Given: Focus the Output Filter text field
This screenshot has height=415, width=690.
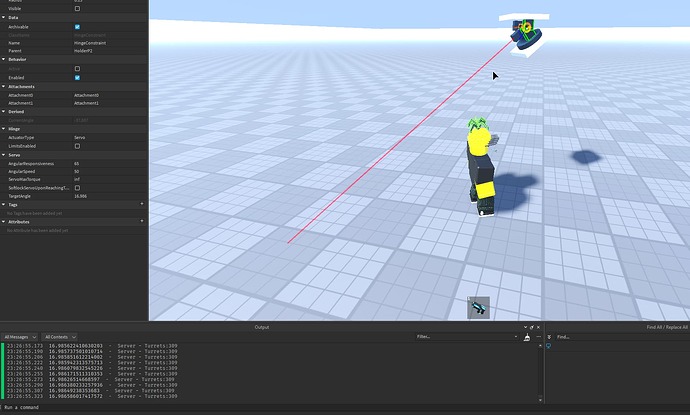Looking at the screenshot, I should (464, 337).
